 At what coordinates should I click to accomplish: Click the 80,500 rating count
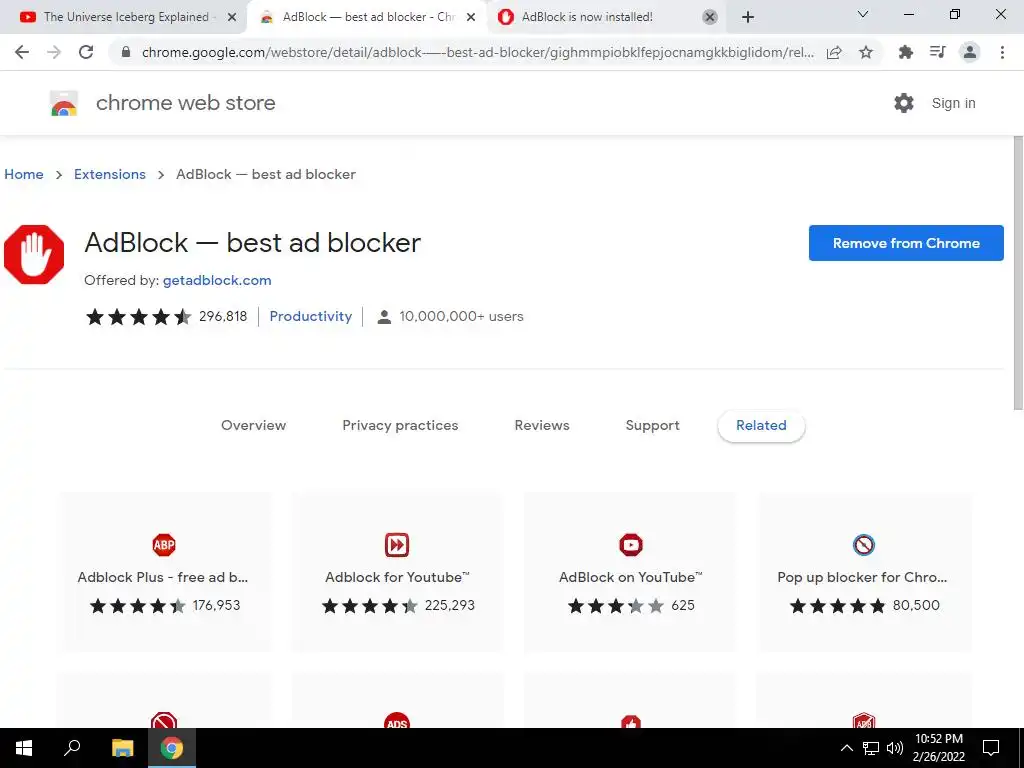click(x=916, y=605)
